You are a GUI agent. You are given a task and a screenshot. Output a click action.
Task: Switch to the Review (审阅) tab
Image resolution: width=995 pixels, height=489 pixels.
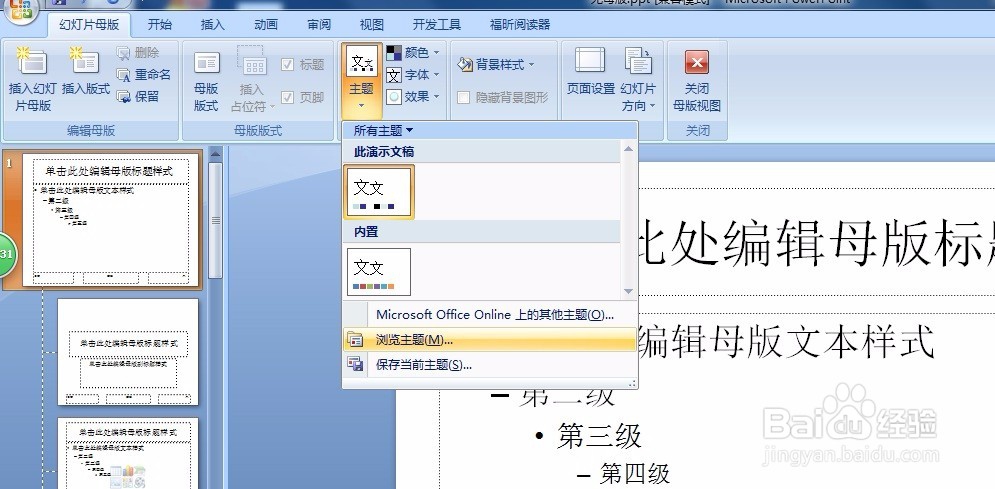tap(319, 25)
